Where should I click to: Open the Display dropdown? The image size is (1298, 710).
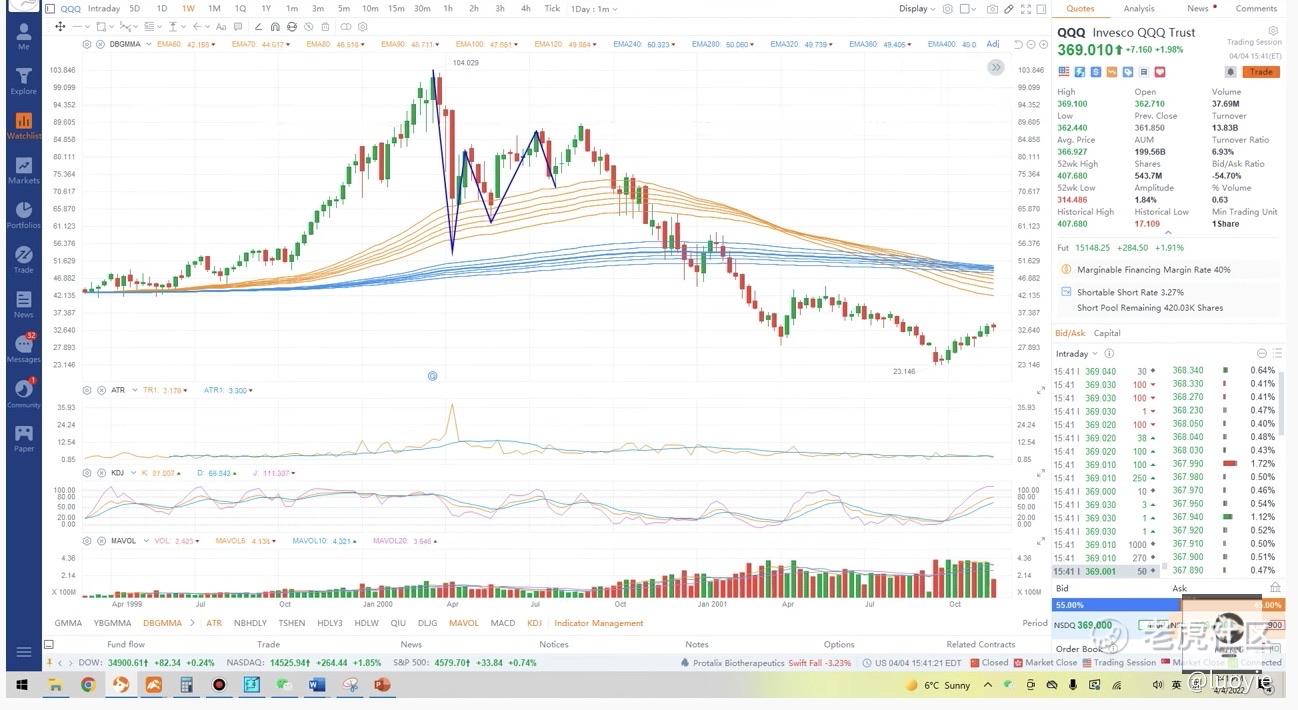coord(918,9)
